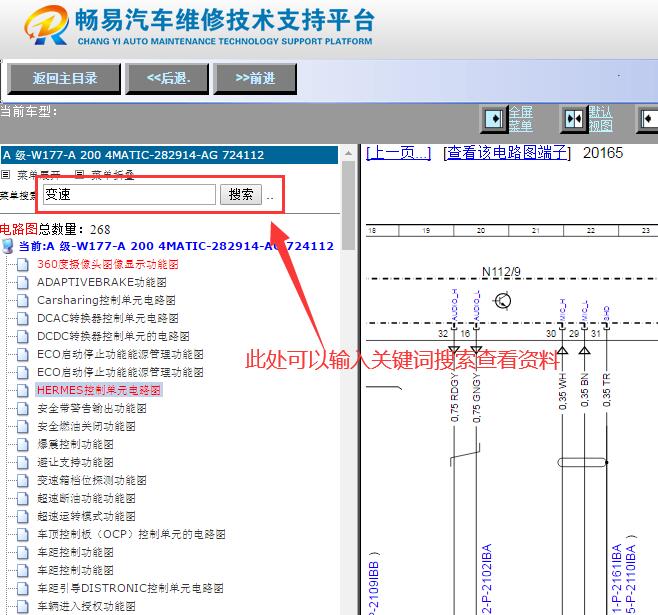Open 变速箱档位探测功能图
Image resolution: width=658 pixels, height=615 pixels.
(92, 480)
